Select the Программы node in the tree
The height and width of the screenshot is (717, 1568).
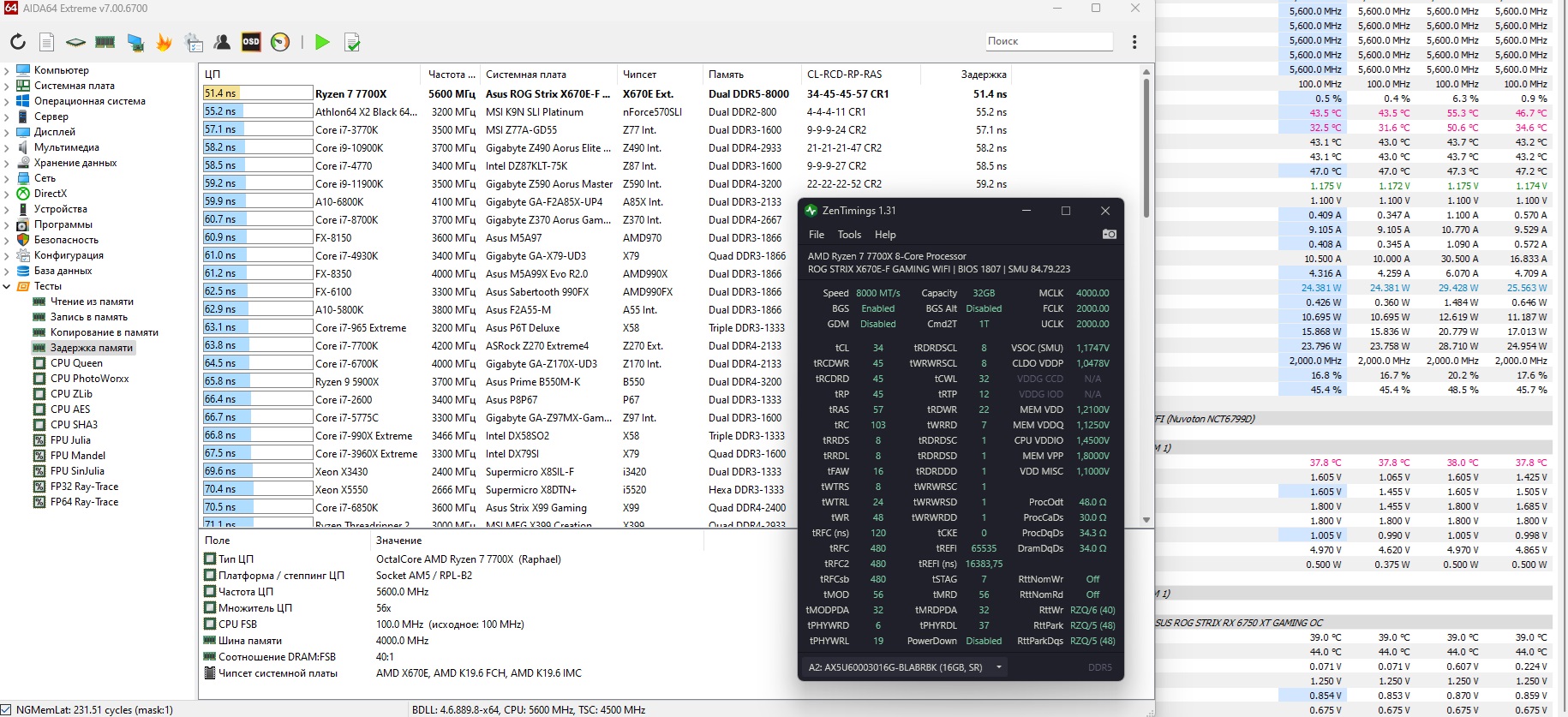tap(63, 224)
